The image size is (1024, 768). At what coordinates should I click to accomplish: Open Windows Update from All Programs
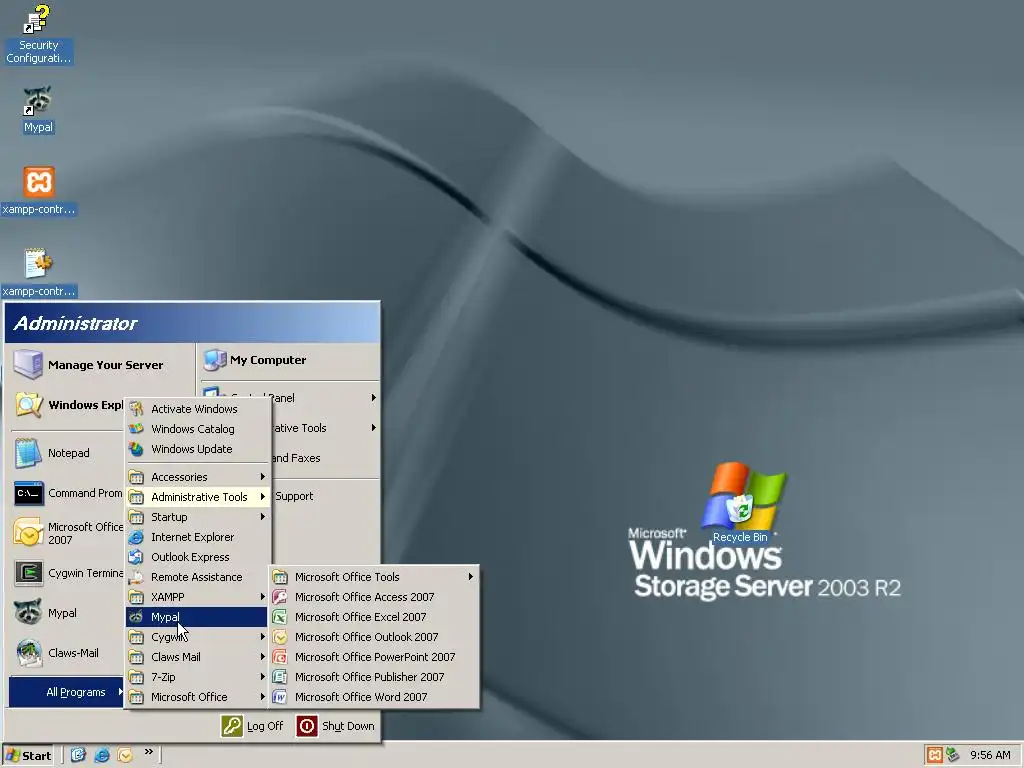pos(197,449)
